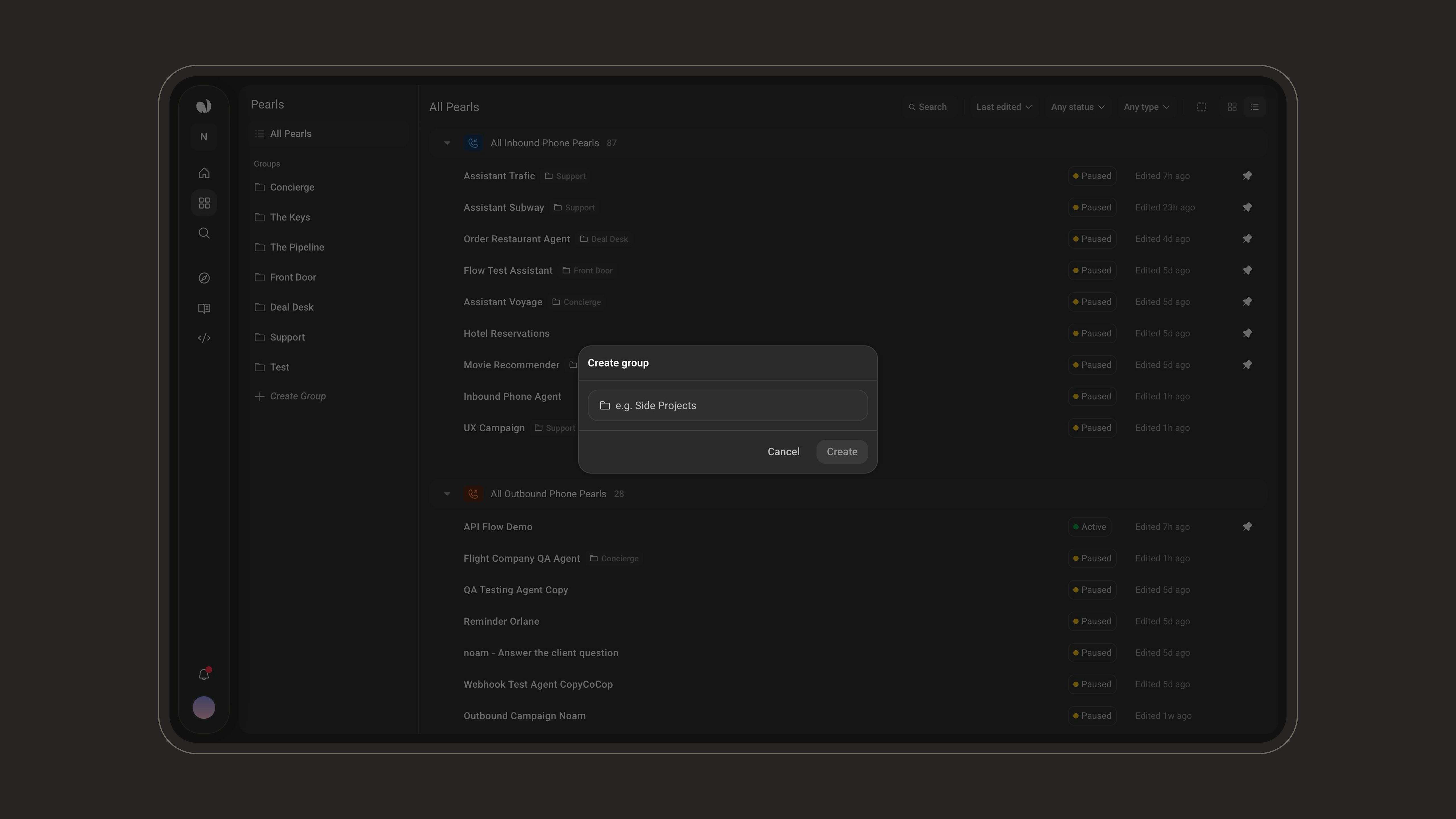
Task: Click the app logo icon in sidebar
Action: 204,106
